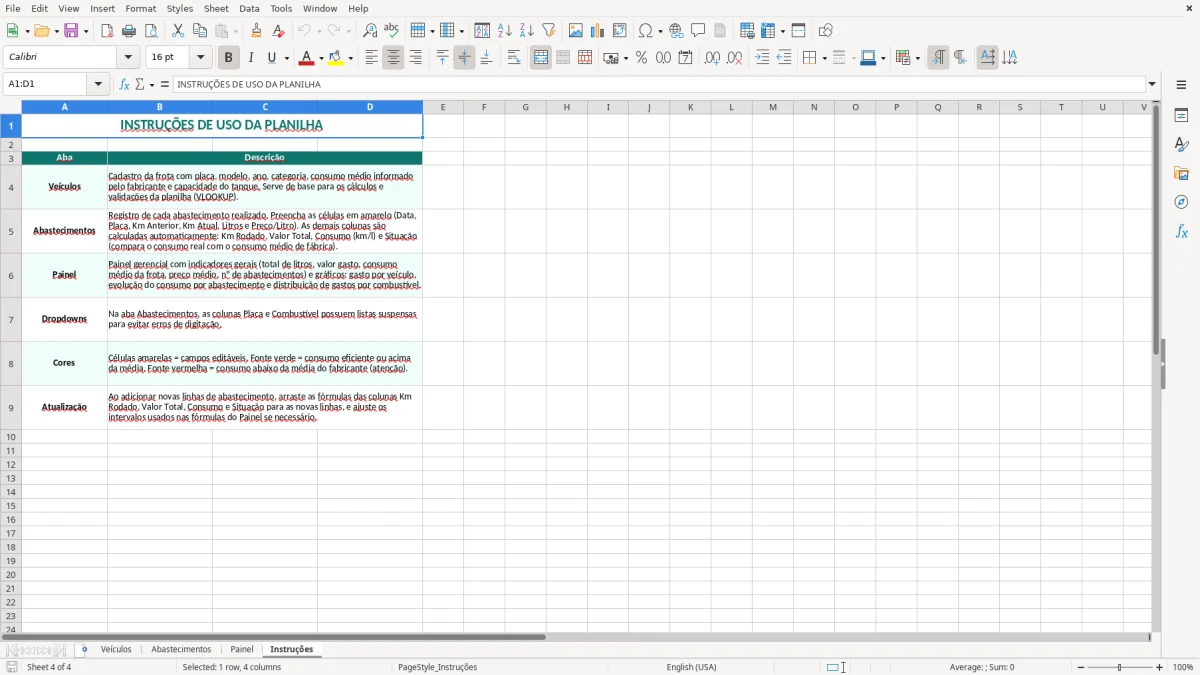Insert special character omega icon
Viewport: 1200px width, 675px height.
[645, 31]
